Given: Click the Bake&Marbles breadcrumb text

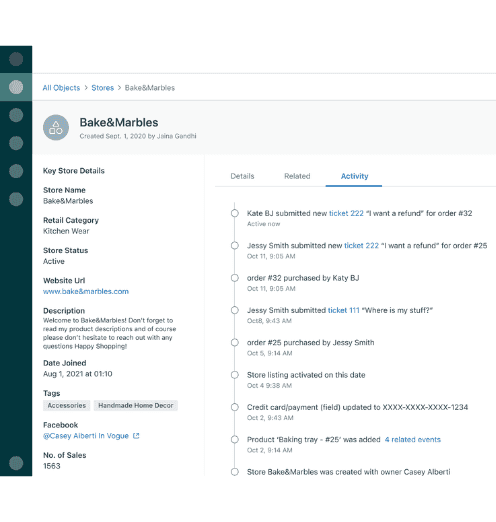Looking at the screenshot, I should coord(150,88).
